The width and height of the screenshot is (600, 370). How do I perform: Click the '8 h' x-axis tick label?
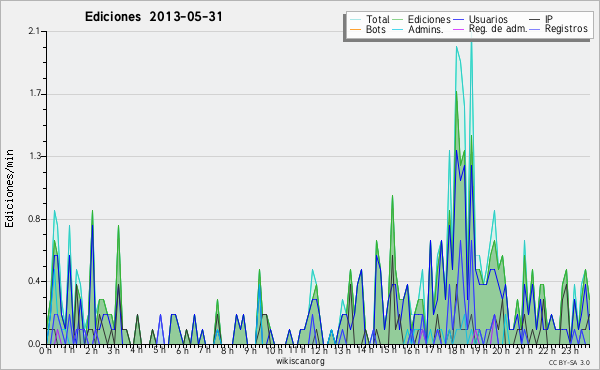227,350
